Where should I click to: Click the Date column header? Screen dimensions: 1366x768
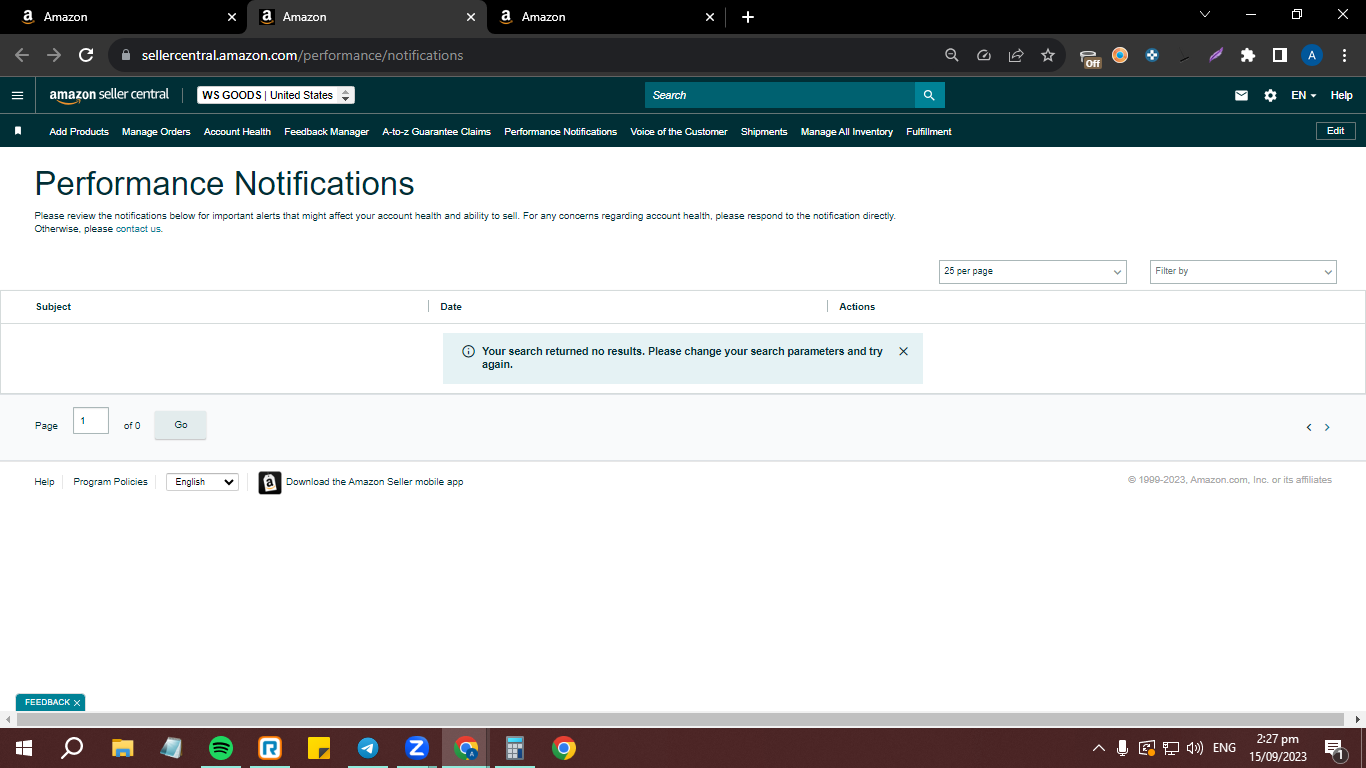pos(451,307)
